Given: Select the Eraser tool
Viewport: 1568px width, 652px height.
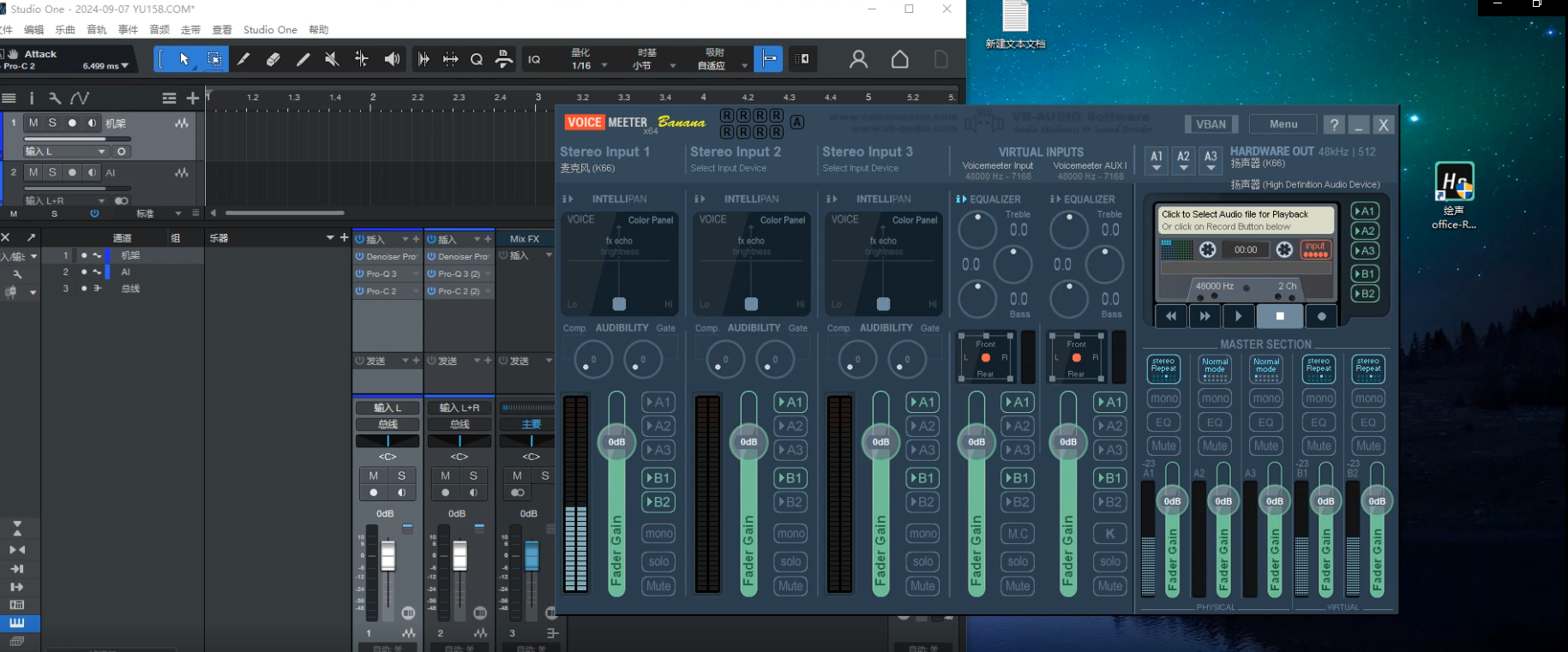Looking at the screenshot, I should tap(273, 59).
